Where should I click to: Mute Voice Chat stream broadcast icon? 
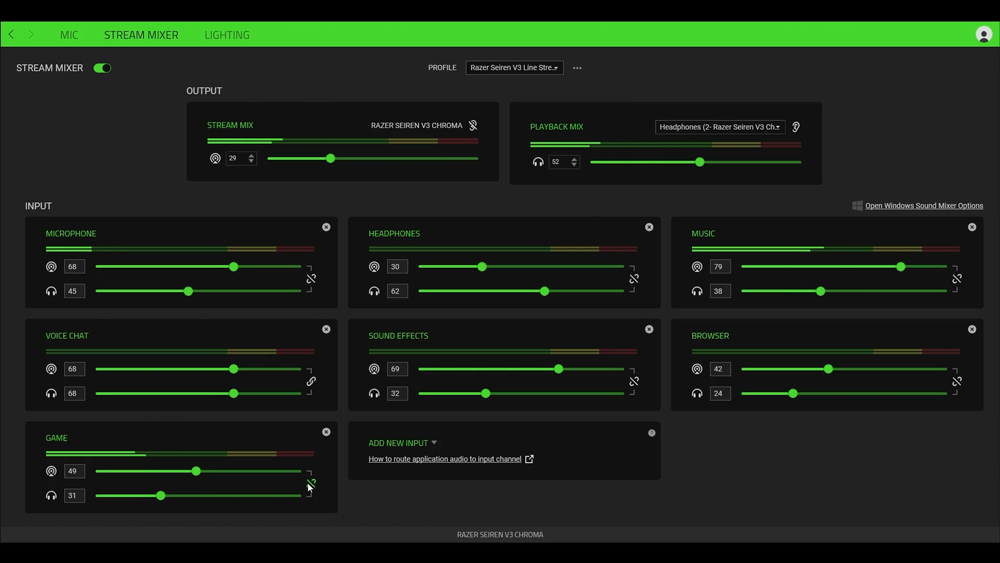point(51,369)
